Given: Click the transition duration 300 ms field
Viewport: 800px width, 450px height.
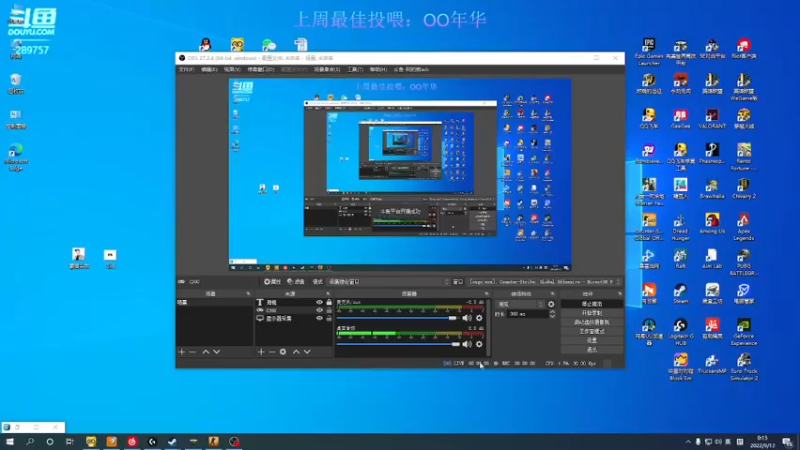Looking at the screenshot, I should coord(527,314).
